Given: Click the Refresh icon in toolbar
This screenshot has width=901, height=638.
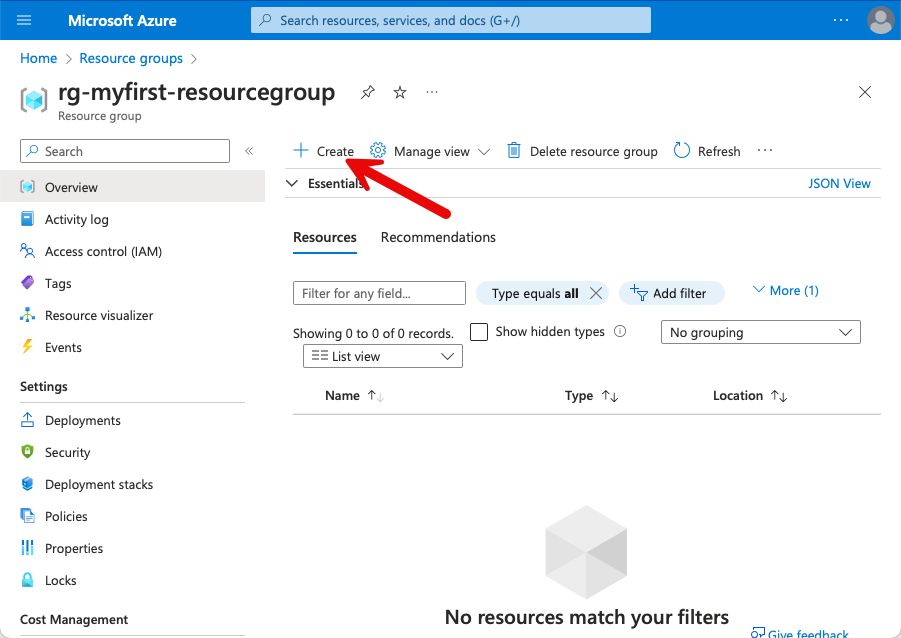Looking at the screenshot, I should tap(682, 151).
